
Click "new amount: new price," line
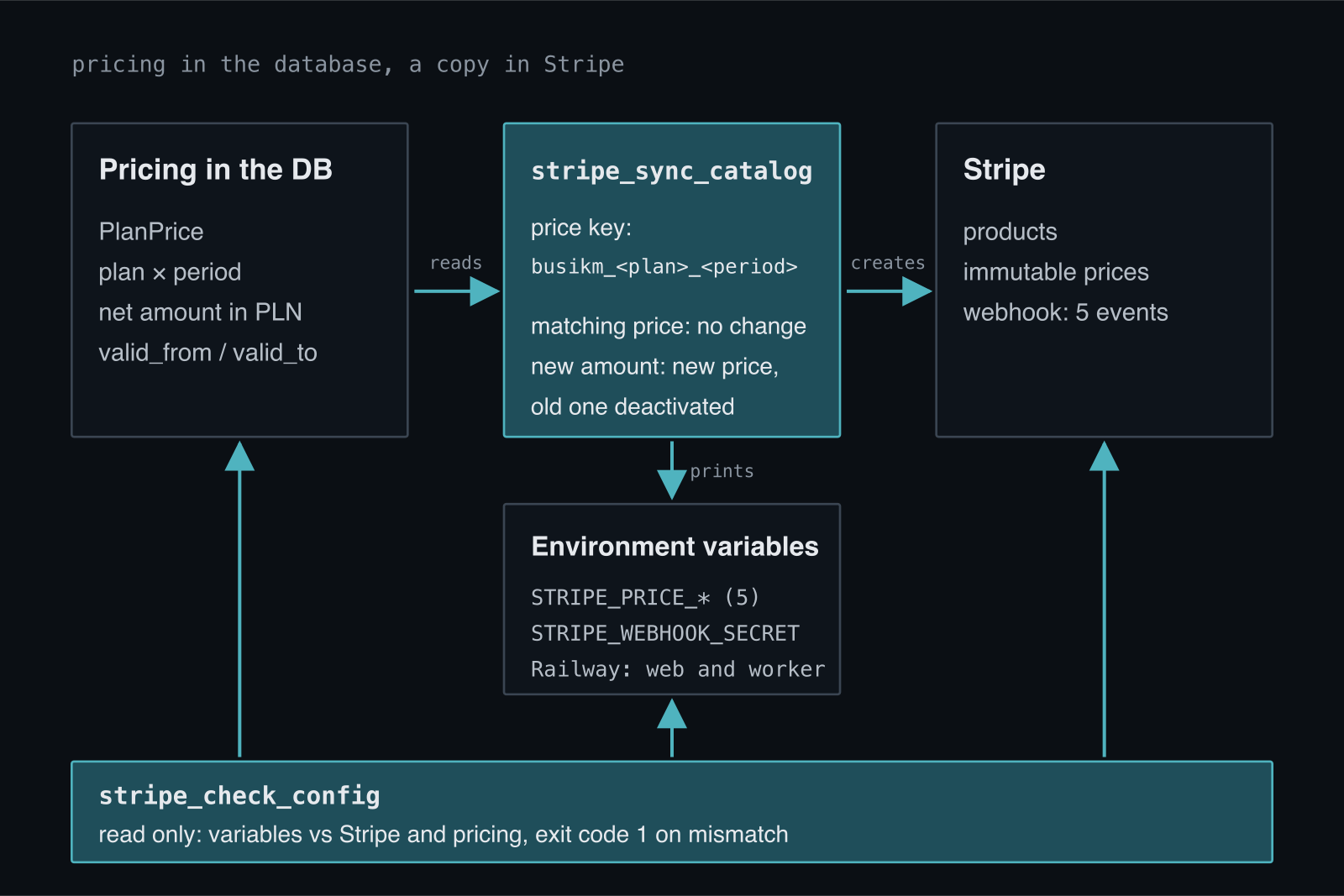(x=655, y=367)
